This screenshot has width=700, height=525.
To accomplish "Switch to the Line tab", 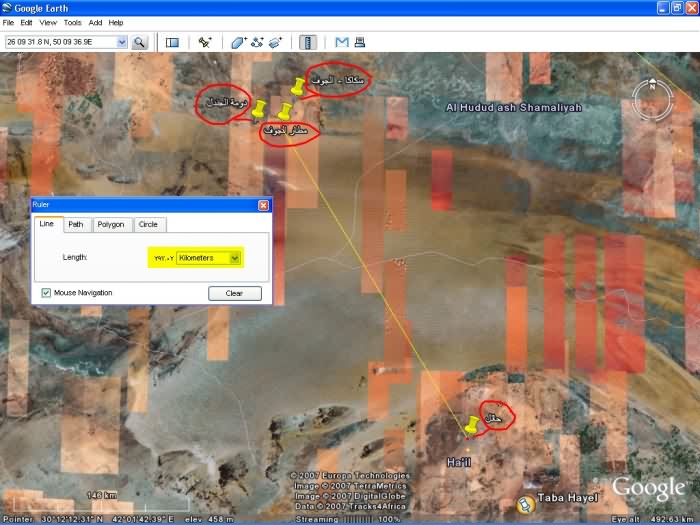I will click(47, 224).
